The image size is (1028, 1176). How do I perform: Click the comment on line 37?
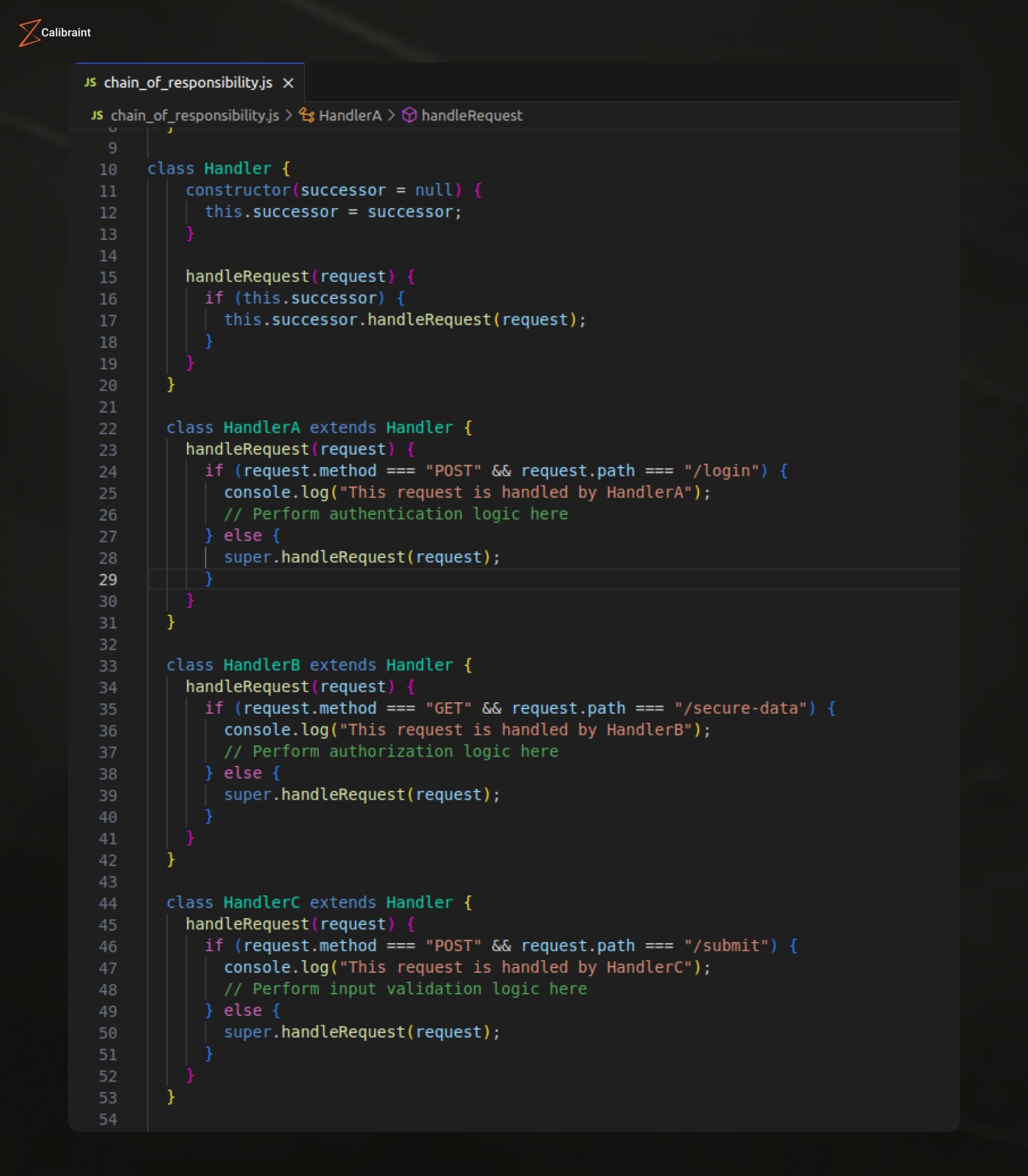pos(393,751)
